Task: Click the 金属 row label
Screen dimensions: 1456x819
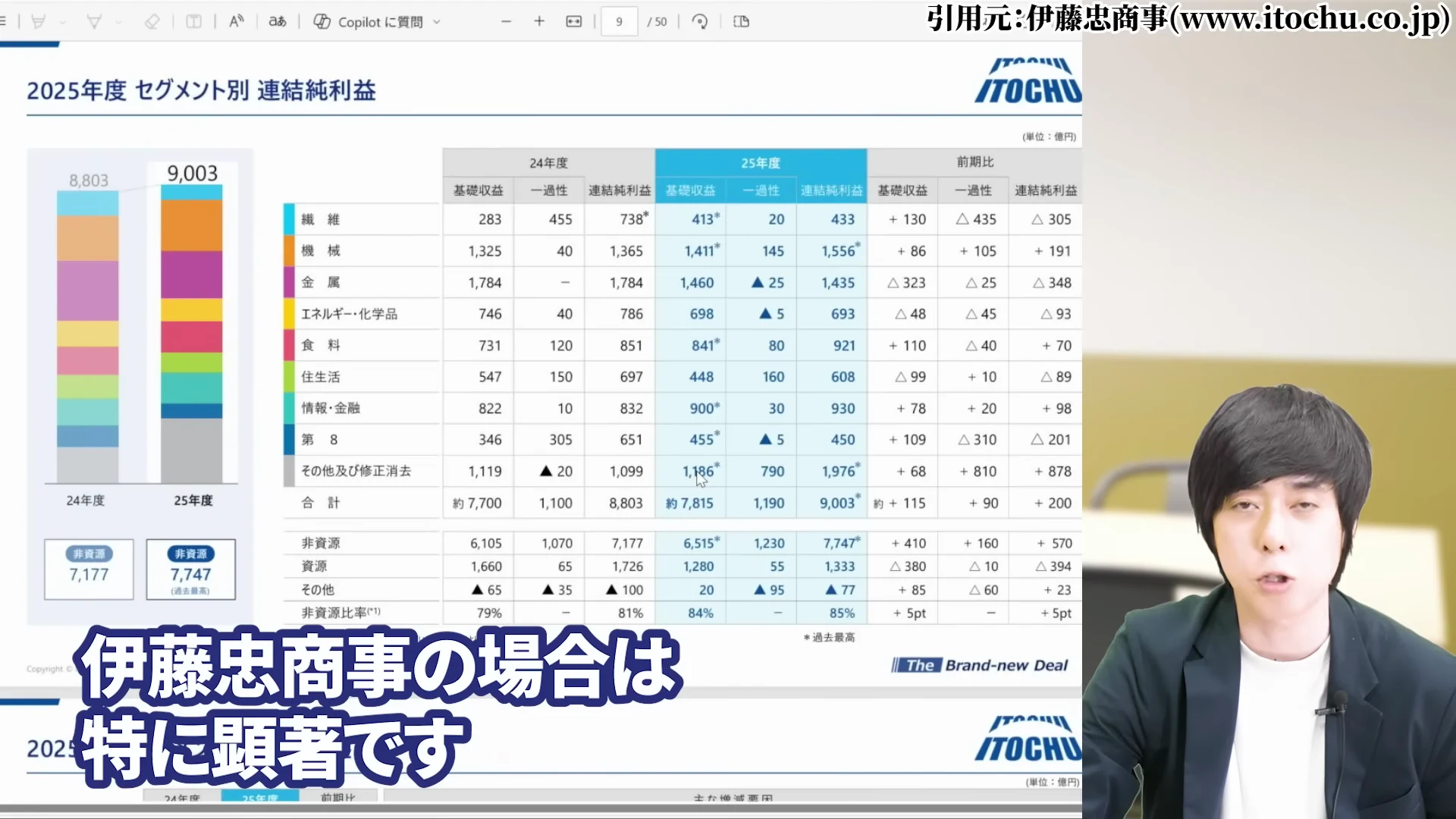Action: click(x=321, y=282)
